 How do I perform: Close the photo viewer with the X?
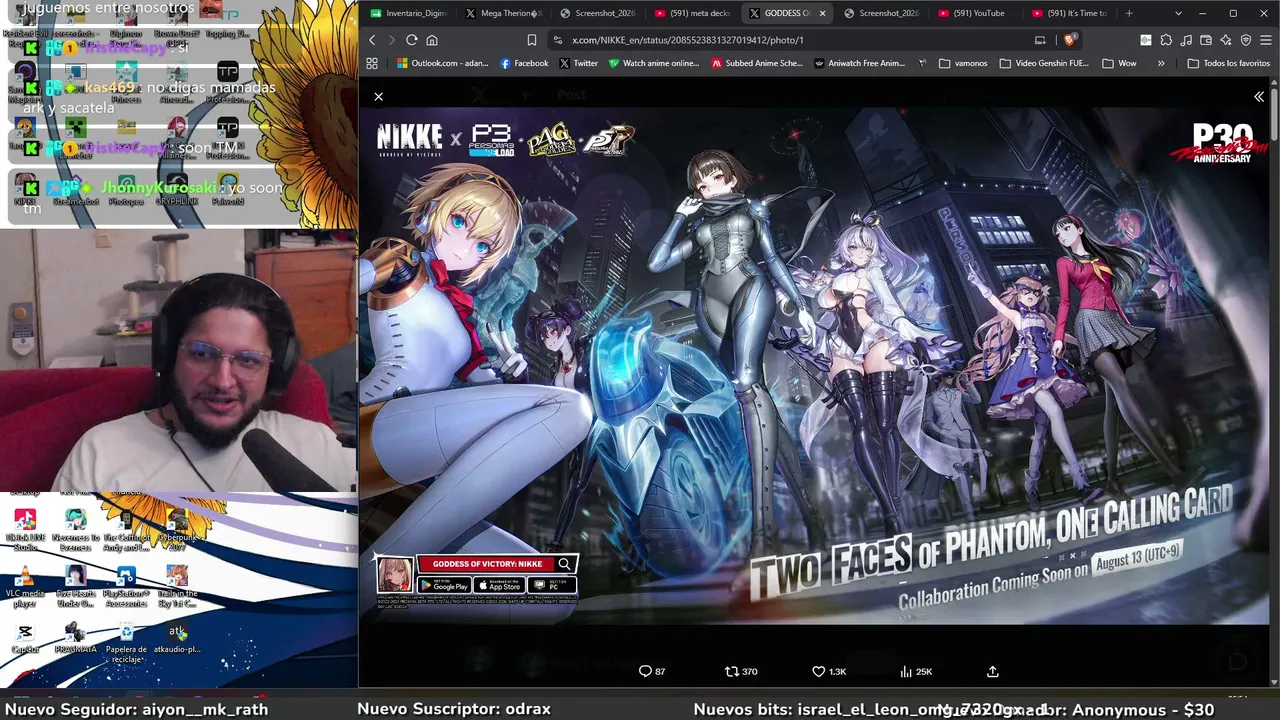point(378,96)
